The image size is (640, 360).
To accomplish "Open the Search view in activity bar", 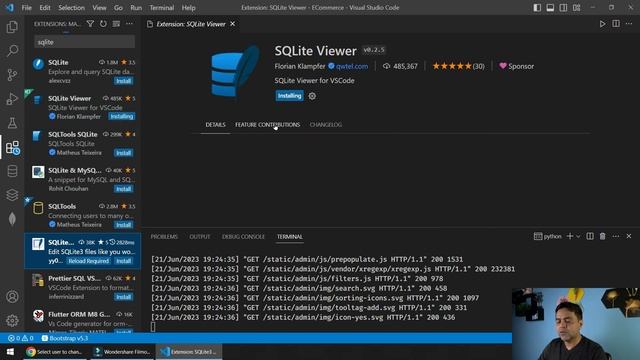I will tap(12, 51).
